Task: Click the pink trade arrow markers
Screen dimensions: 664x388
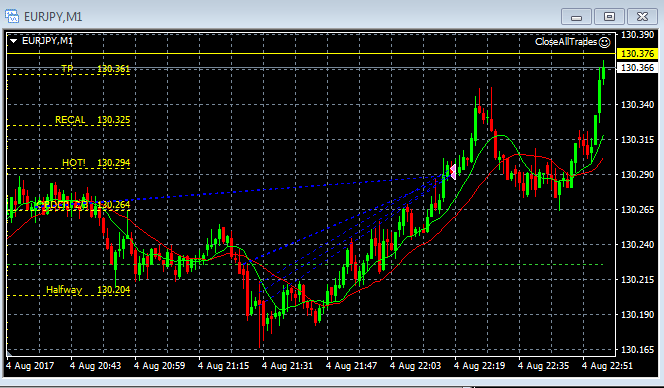Action: (x=453, y=172)
